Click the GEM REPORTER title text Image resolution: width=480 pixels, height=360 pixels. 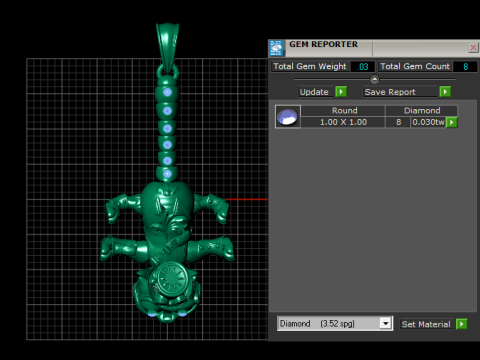point(323,44)
